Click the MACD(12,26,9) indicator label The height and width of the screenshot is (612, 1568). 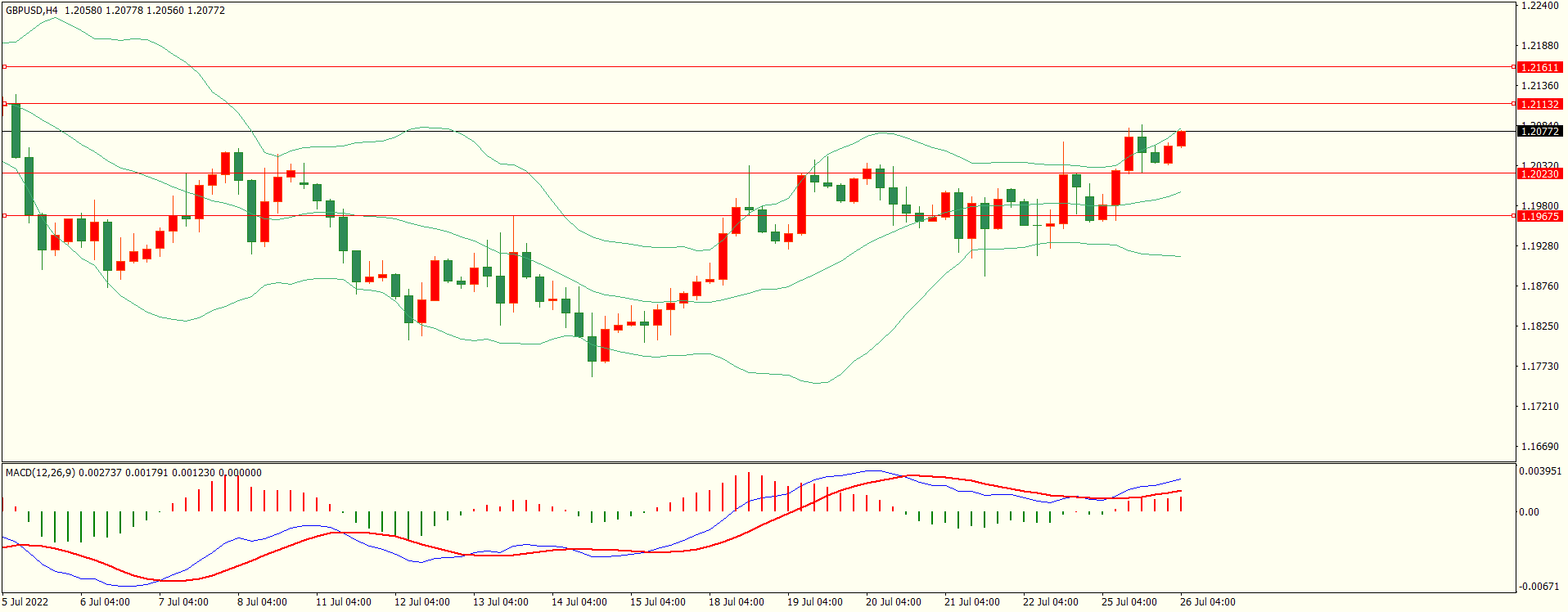(x=39, y=473)
